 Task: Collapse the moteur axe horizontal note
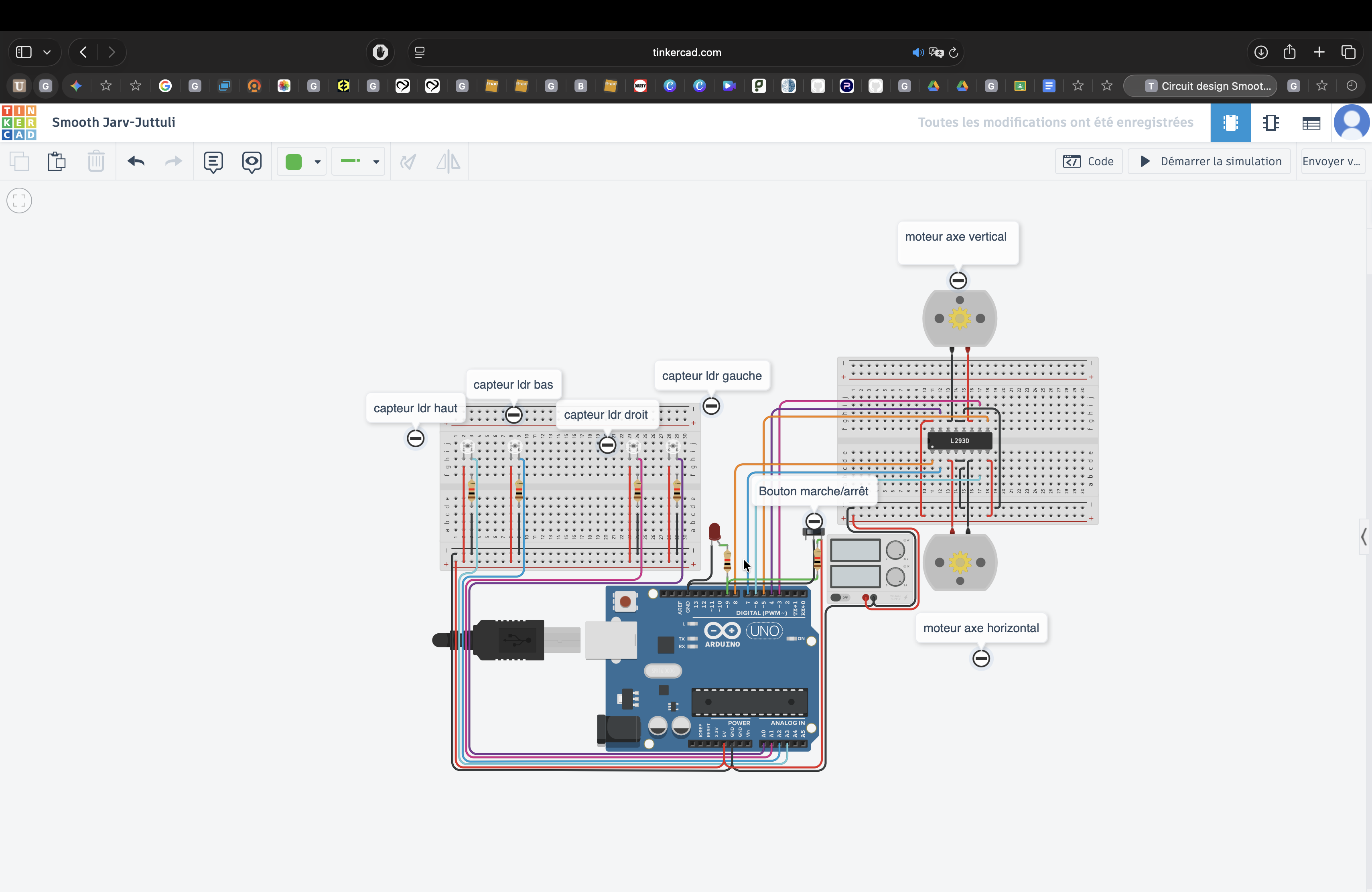tap(981, 659)
